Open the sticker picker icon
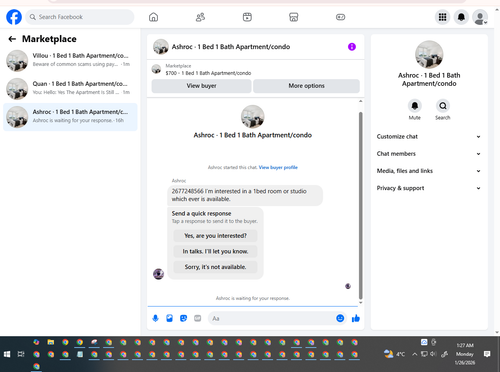500x372 pixels. 183,318
